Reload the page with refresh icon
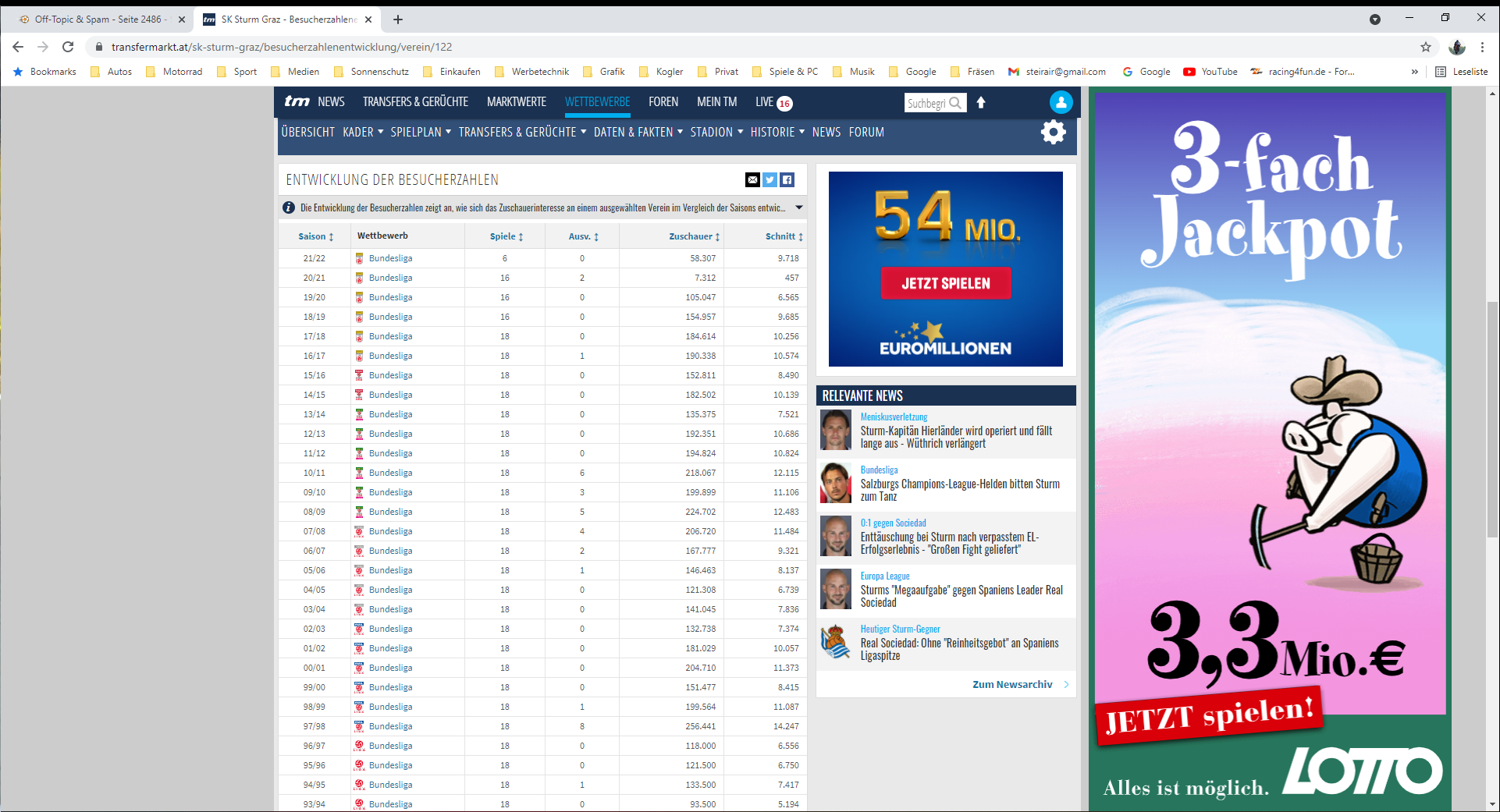 coord(68,47)
